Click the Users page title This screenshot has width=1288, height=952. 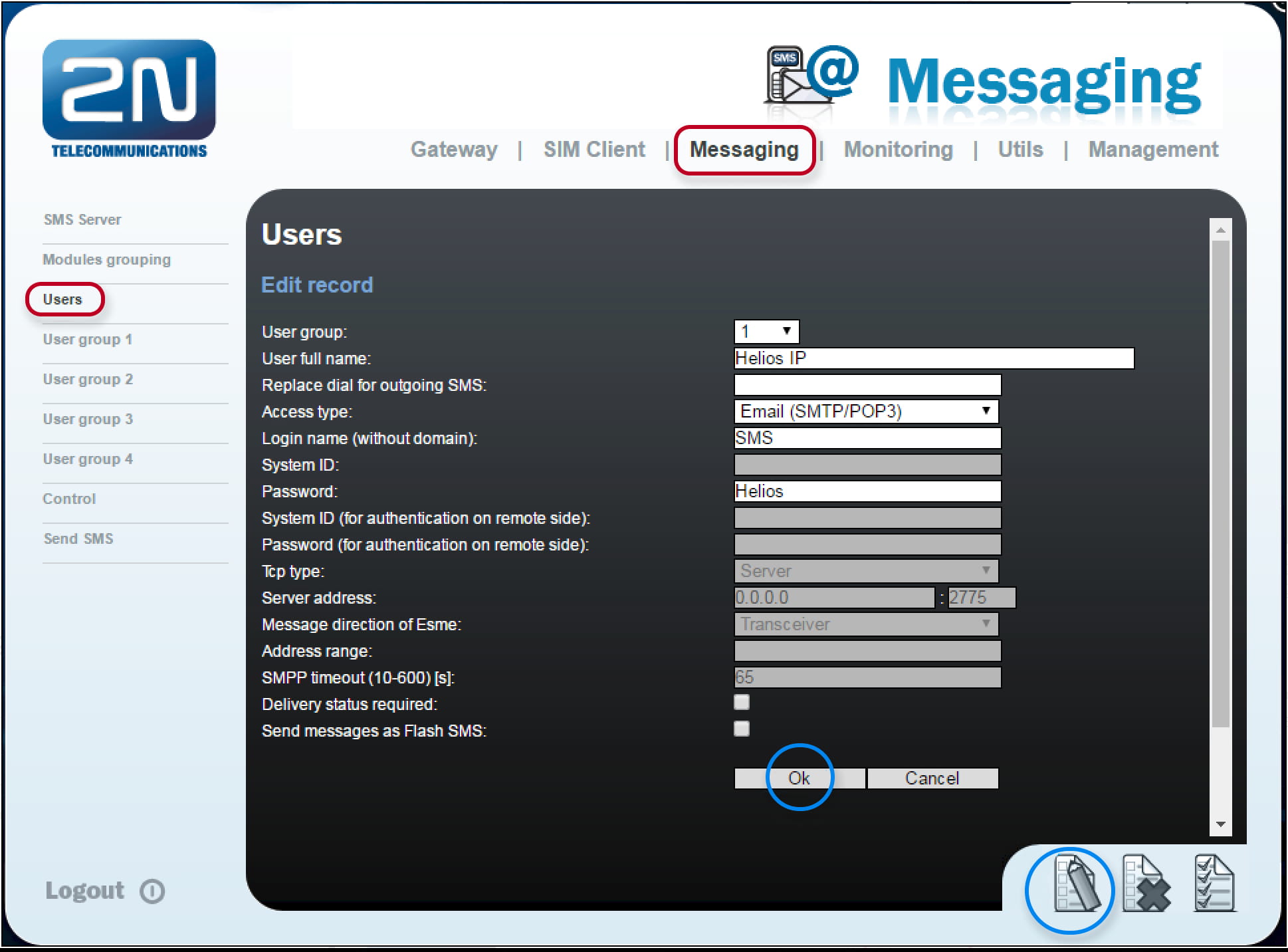302,235
